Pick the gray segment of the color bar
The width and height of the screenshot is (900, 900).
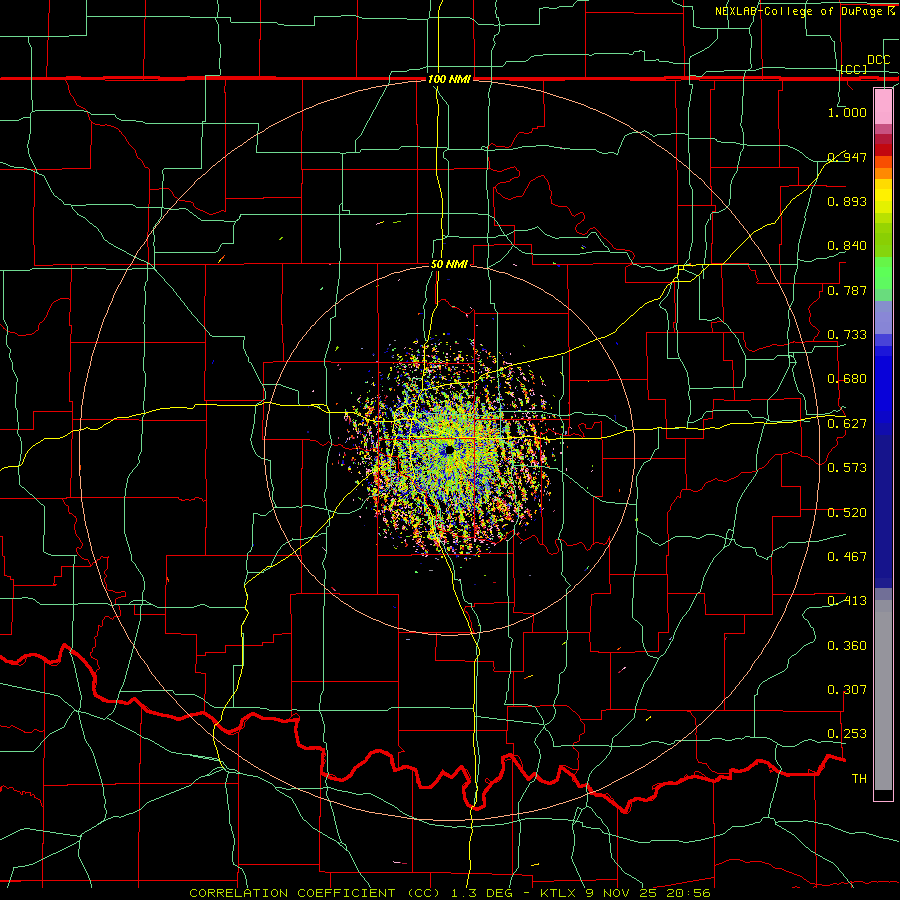pyautogui.click(x=883, y=695)
